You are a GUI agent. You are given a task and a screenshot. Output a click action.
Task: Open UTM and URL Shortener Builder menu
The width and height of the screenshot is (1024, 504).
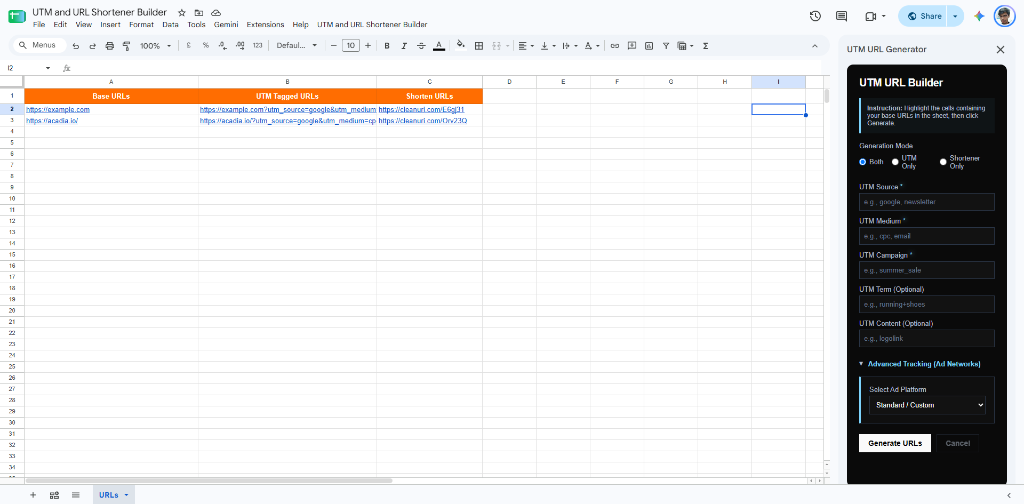(372, 24)
